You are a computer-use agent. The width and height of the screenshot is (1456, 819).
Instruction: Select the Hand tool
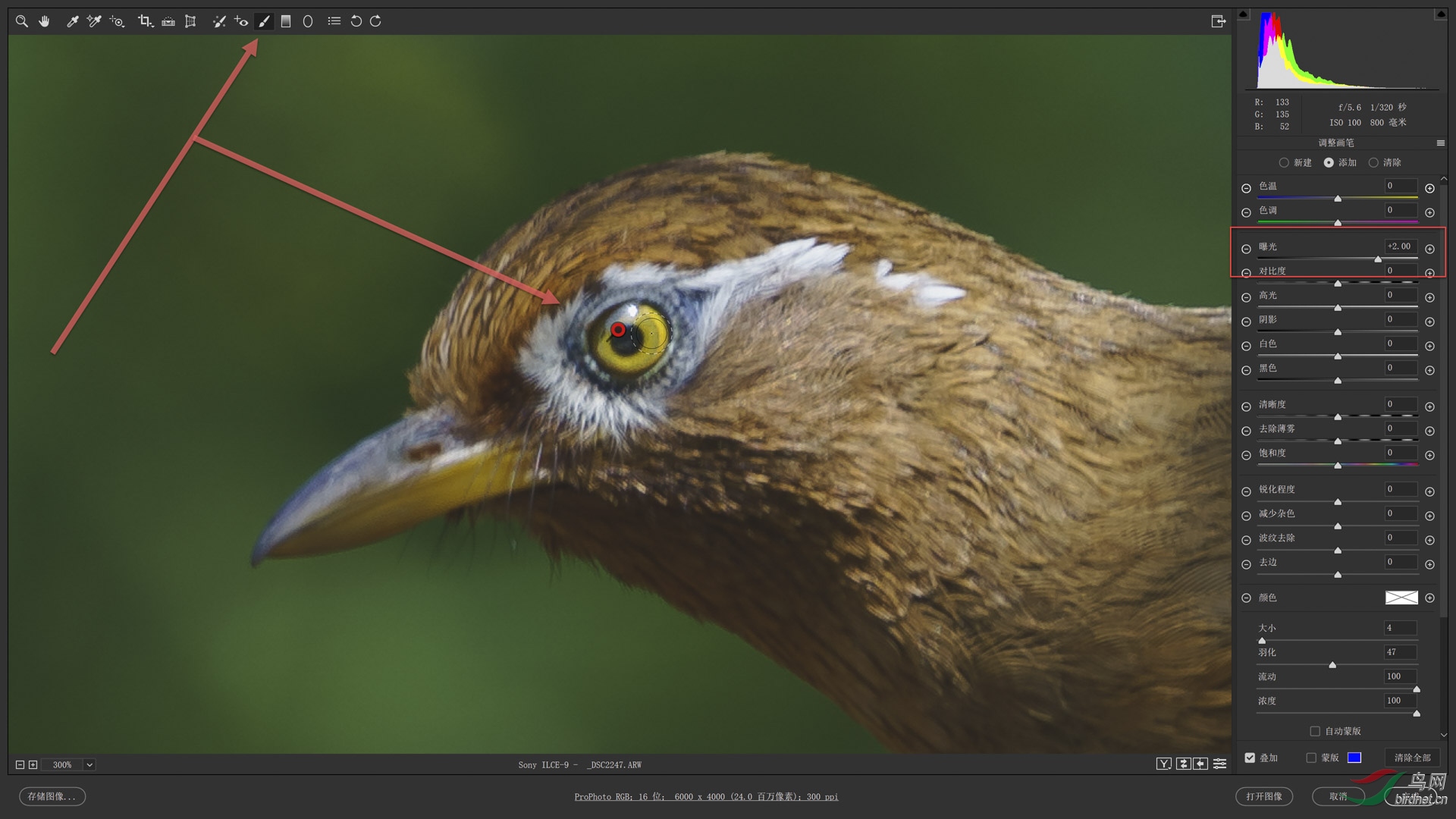[44, 21]
